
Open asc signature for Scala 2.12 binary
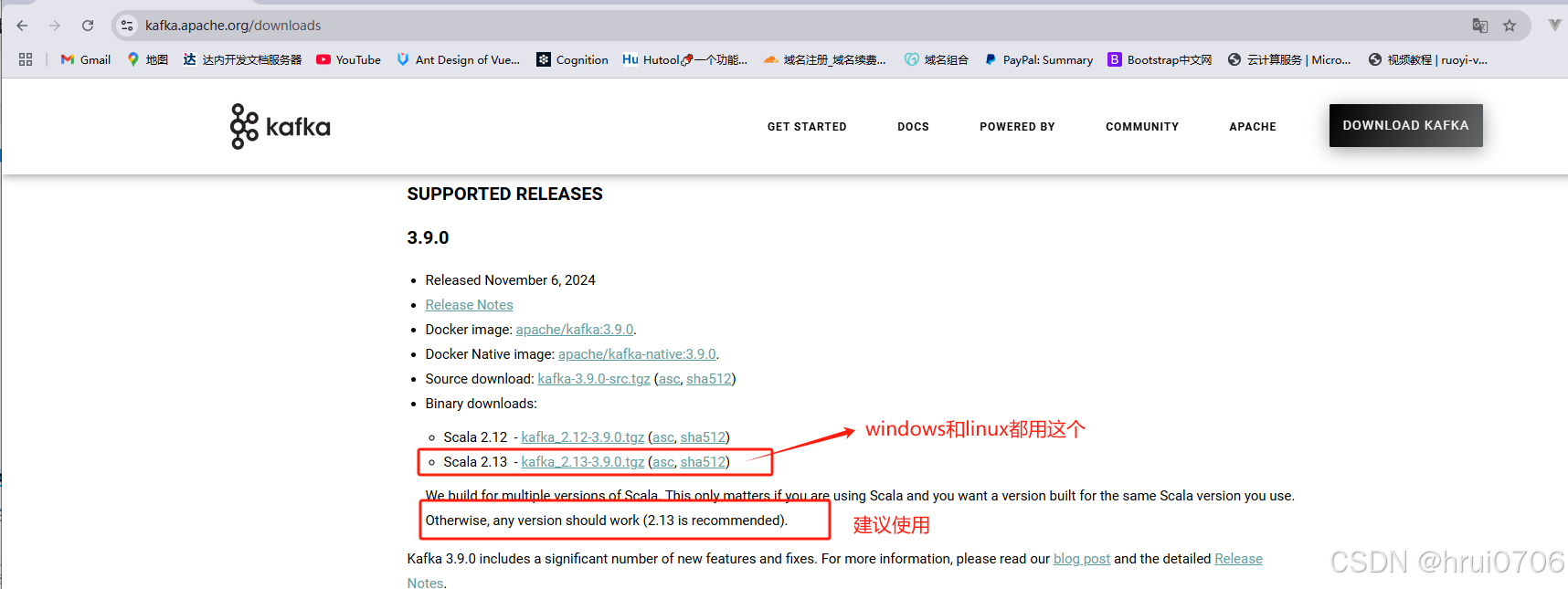663,437
